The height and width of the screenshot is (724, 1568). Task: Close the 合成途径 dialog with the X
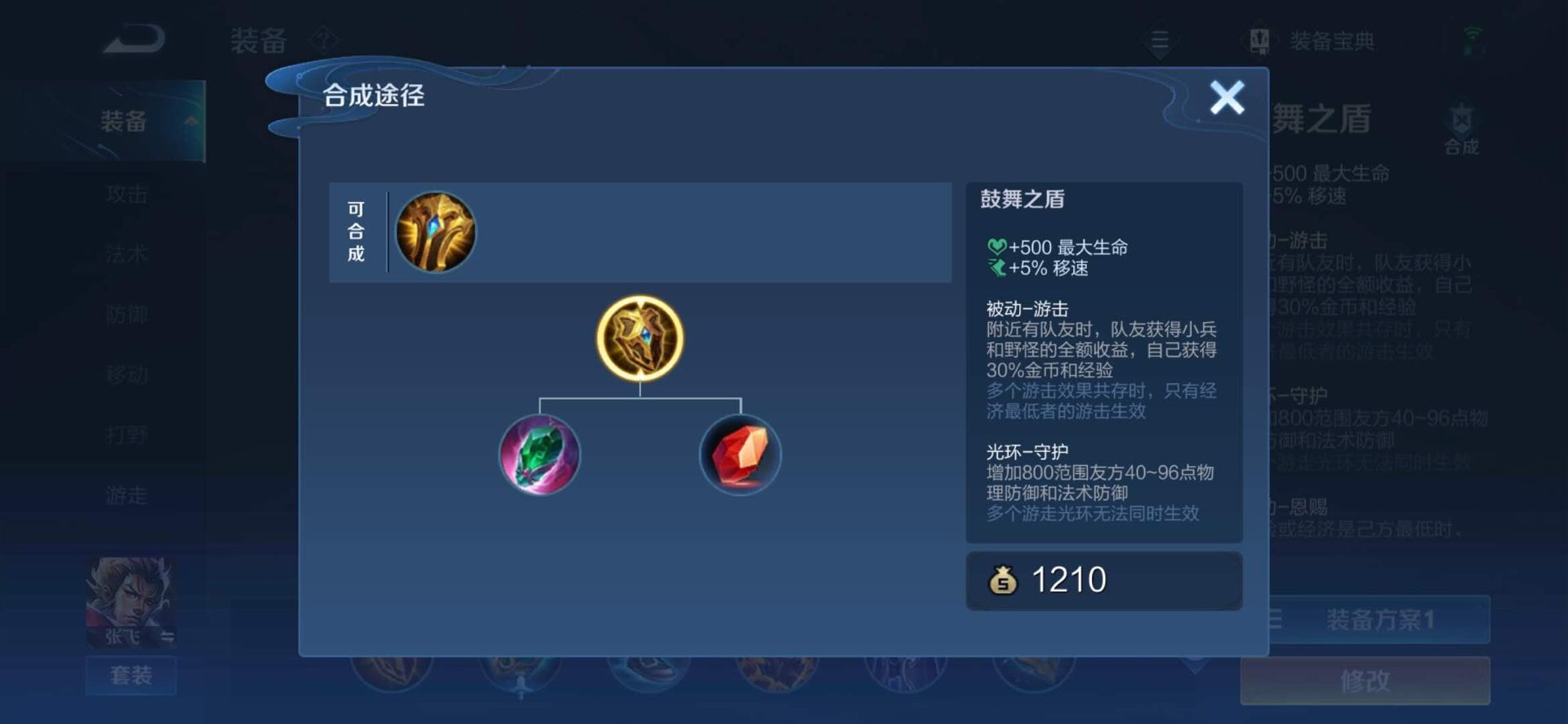click(1227, 97)
